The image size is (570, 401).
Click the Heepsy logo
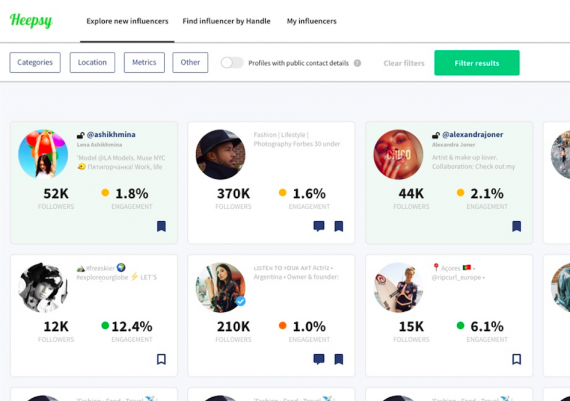tap(31, 20)
